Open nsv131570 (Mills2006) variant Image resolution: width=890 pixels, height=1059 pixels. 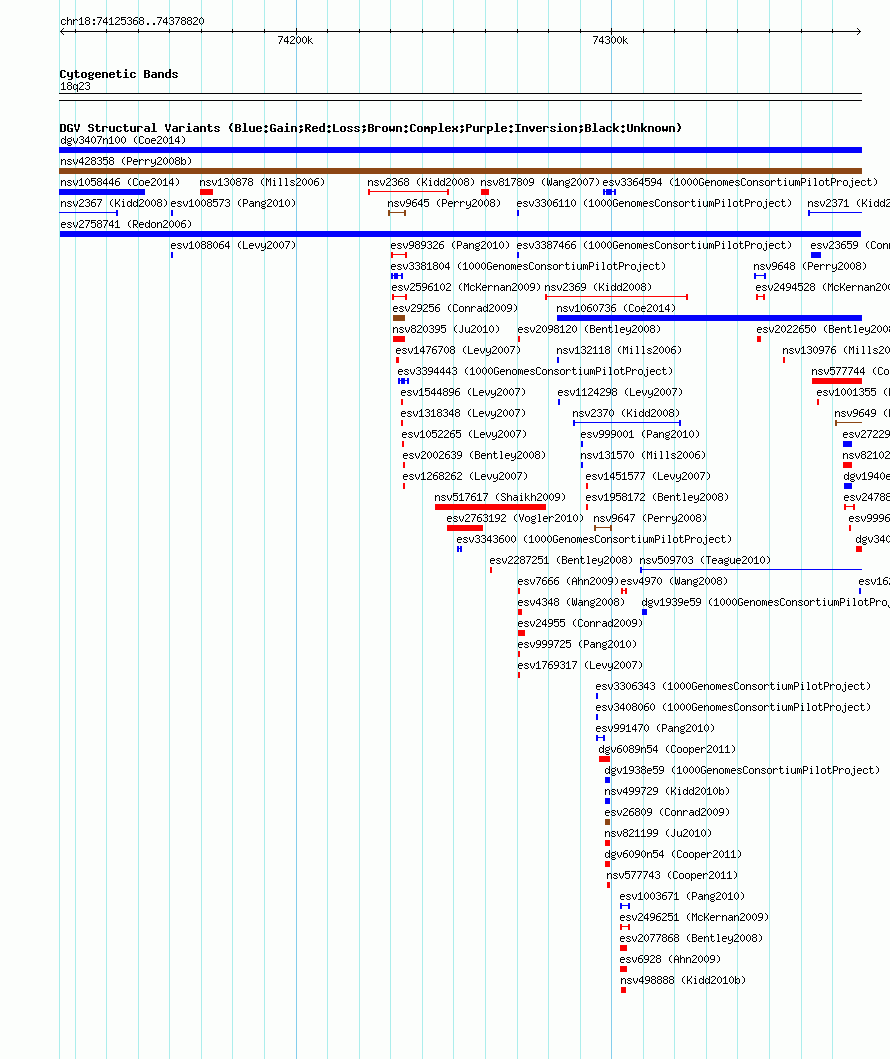coord(643,455)
